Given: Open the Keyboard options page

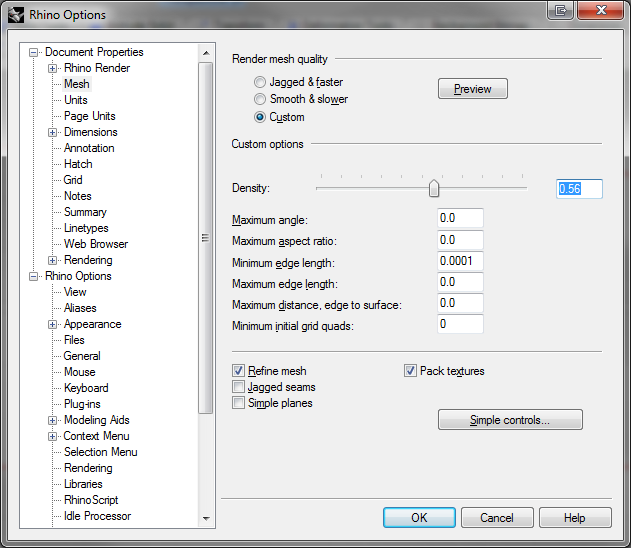Looking at the screenshot, I should coord(86,388).
